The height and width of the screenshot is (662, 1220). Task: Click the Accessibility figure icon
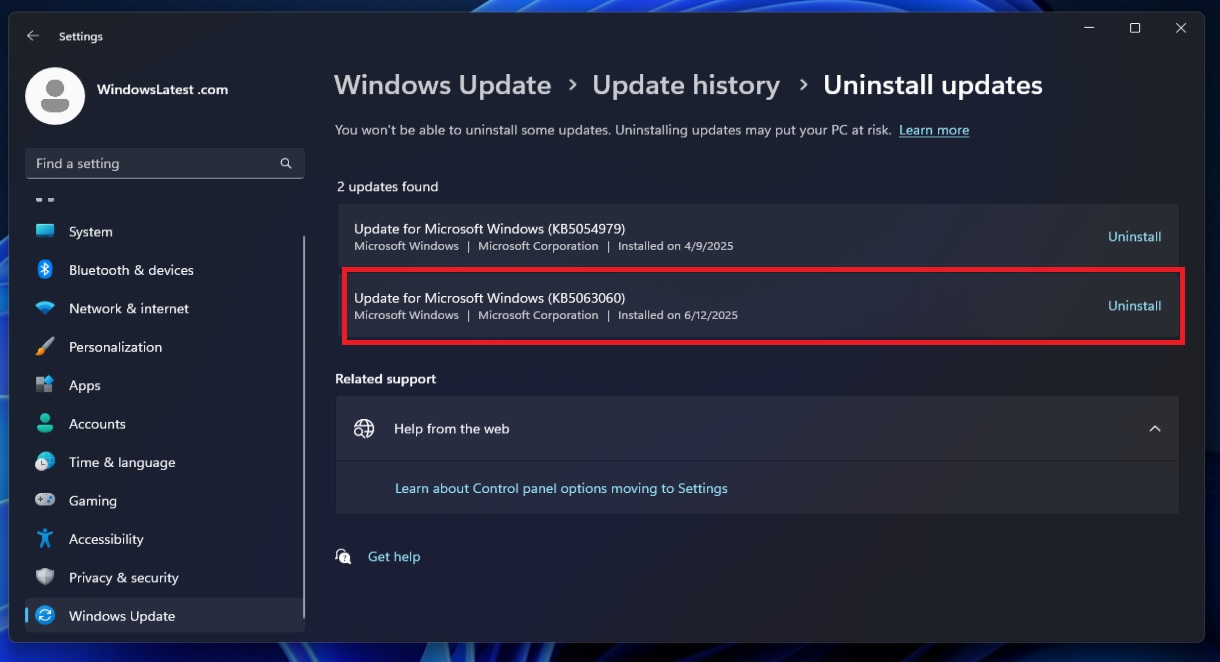(x=45, y=539)
